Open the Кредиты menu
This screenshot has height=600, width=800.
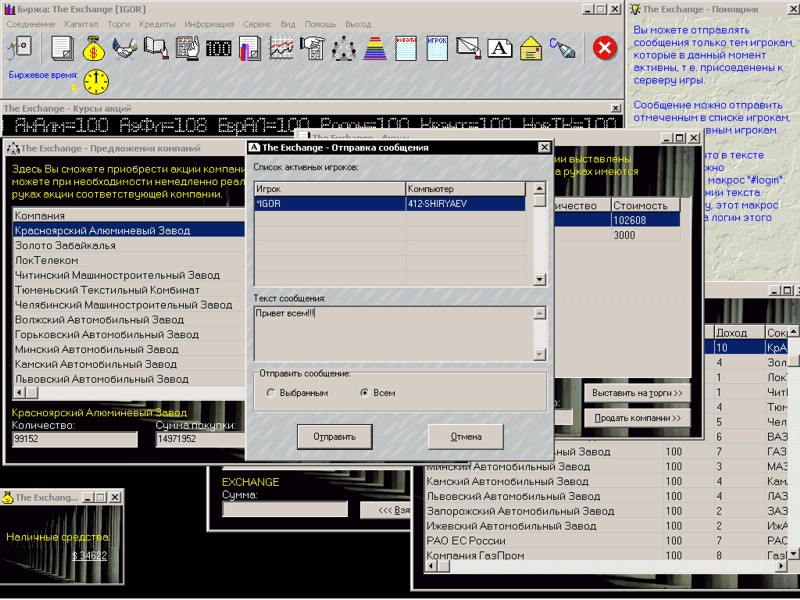[x=157, y=24]
